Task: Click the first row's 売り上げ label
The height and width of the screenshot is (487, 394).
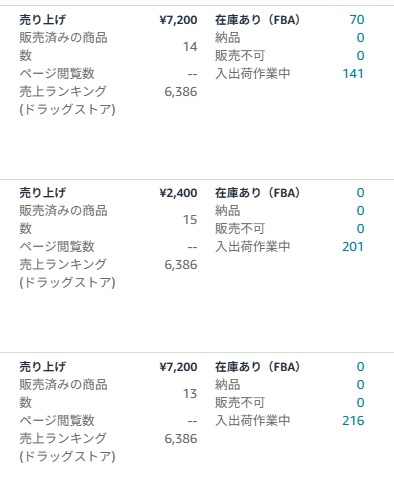Action: [x=43, y=20]
